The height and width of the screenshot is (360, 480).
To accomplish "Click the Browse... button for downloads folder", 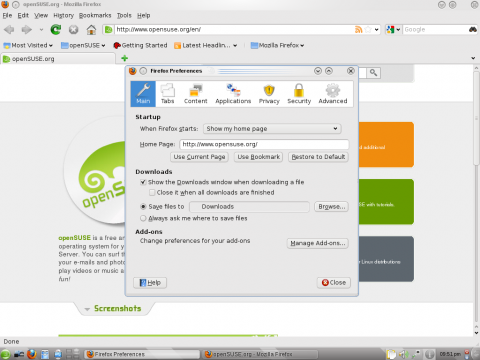I will point(331,207).
